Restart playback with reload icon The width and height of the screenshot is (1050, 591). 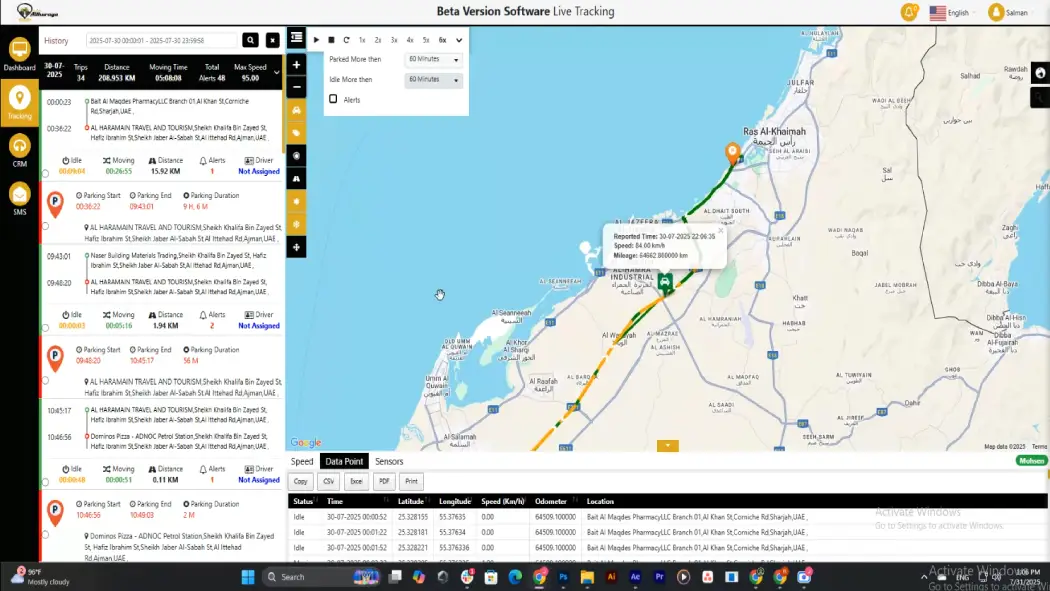346,40
